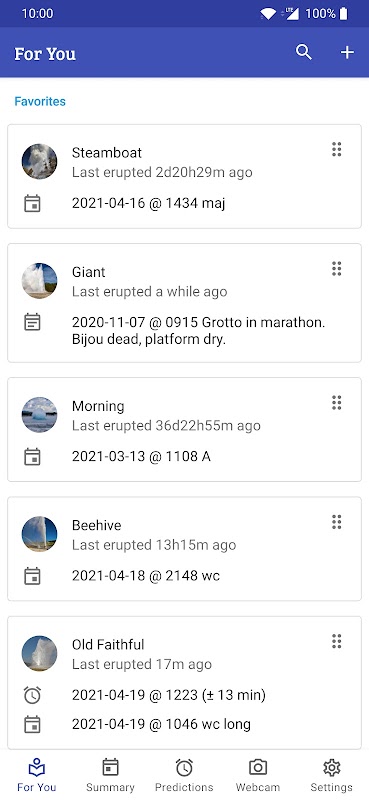Open the Old Faithful geyser photo
Viewport: 369px width, 800px height.
pos(39,653)
